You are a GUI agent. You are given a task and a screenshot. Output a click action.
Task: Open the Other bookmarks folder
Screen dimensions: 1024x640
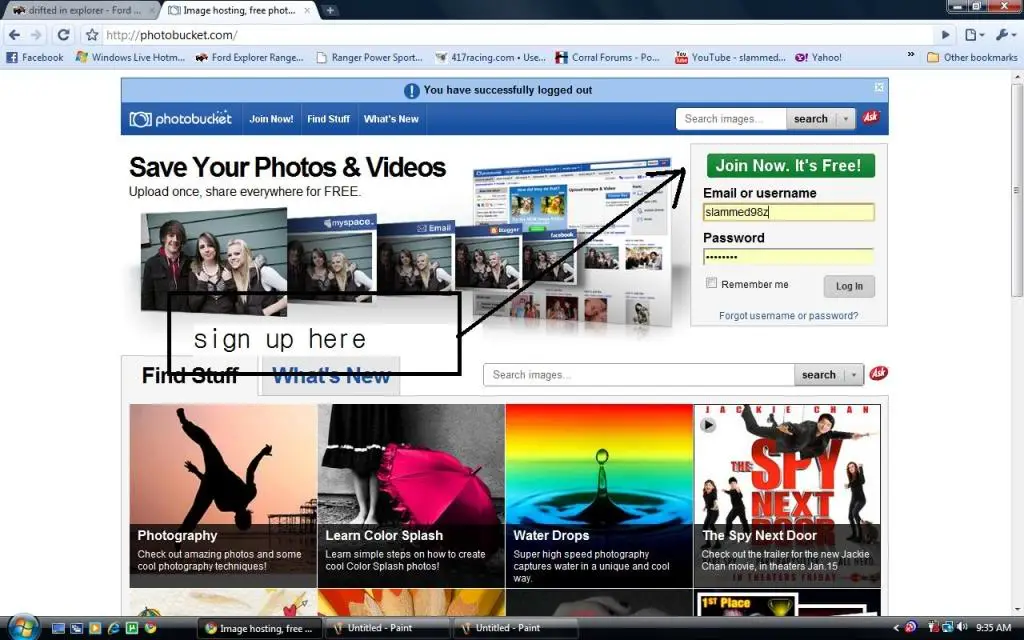pos(972,57)
